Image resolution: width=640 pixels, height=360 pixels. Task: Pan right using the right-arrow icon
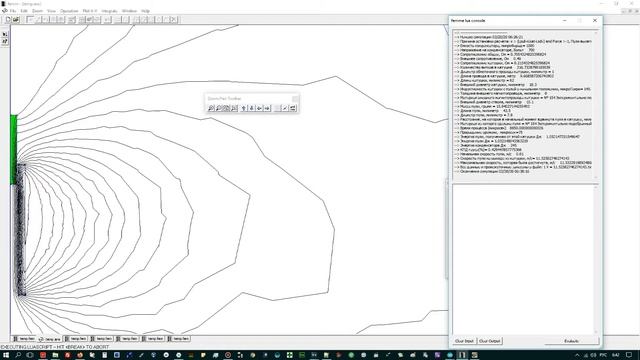tap(267, 108)
